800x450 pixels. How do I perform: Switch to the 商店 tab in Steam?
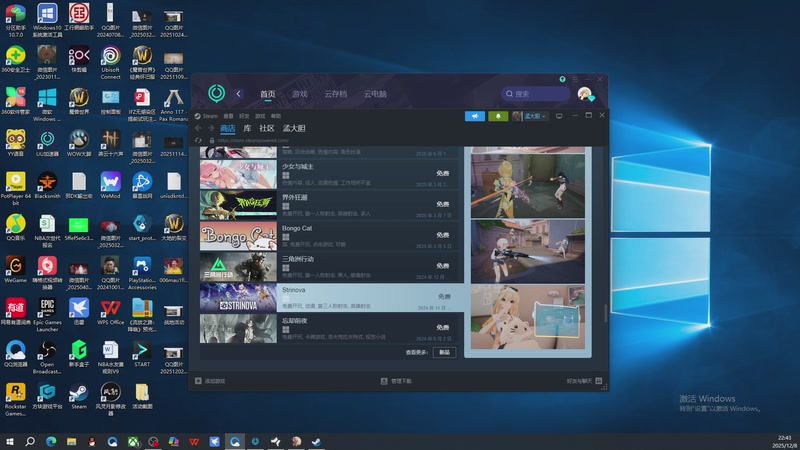(x=228, y=128)
